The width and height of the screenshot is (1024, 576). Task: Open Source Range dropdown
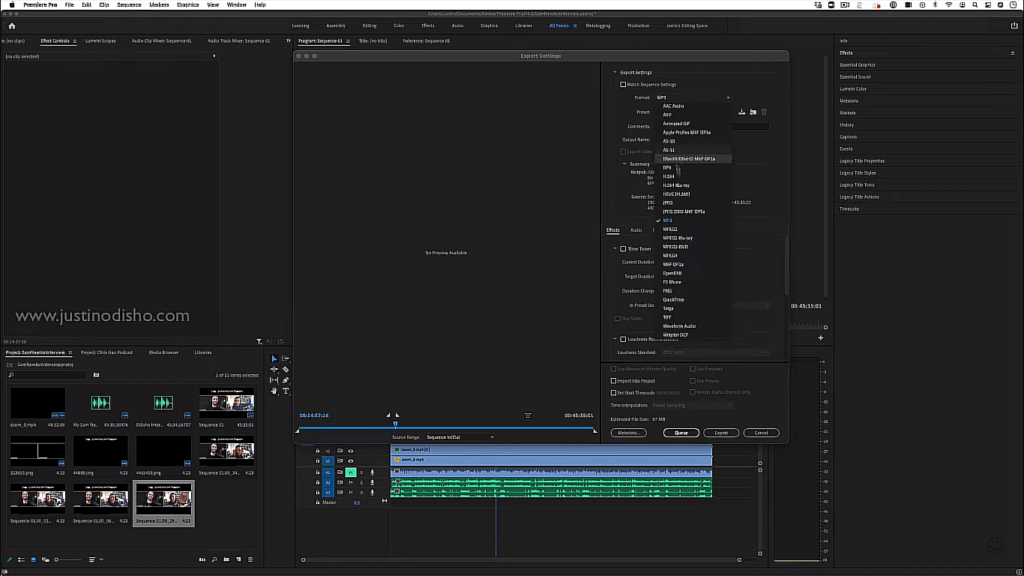(460, 438)
